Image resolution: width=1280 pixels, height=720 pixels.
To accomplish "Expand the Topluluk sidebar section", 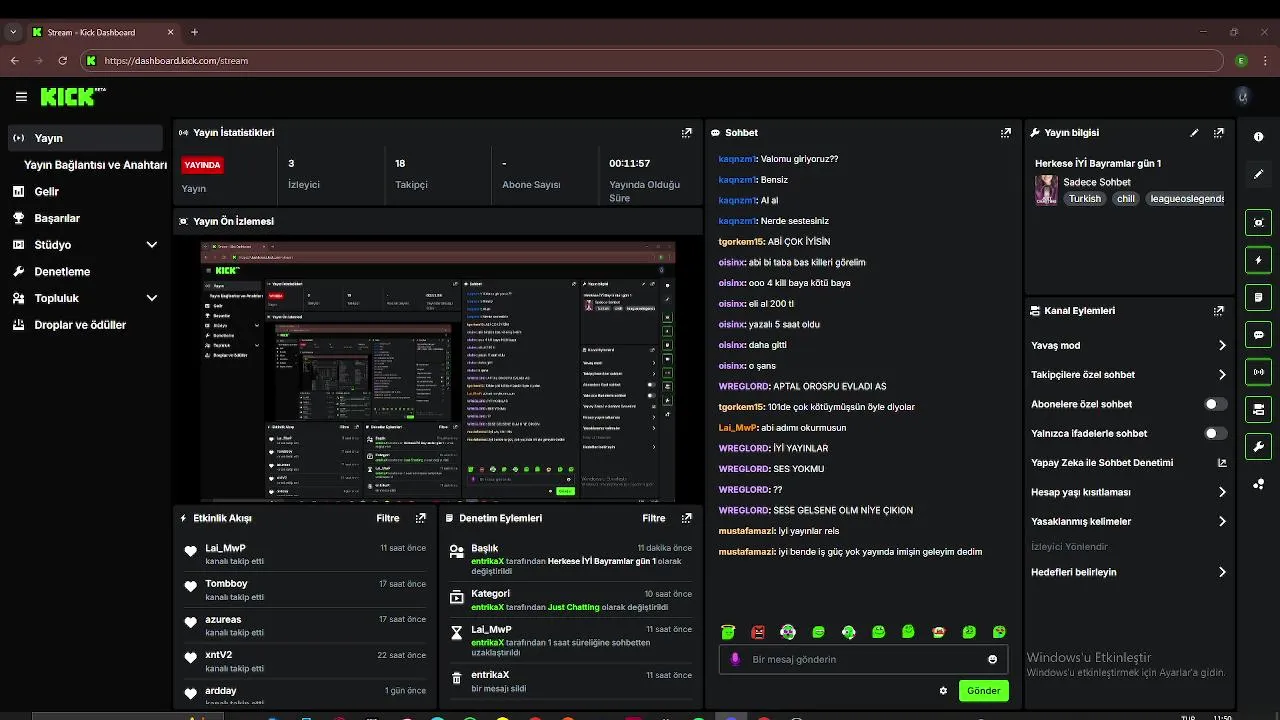I will click(152, 298).
